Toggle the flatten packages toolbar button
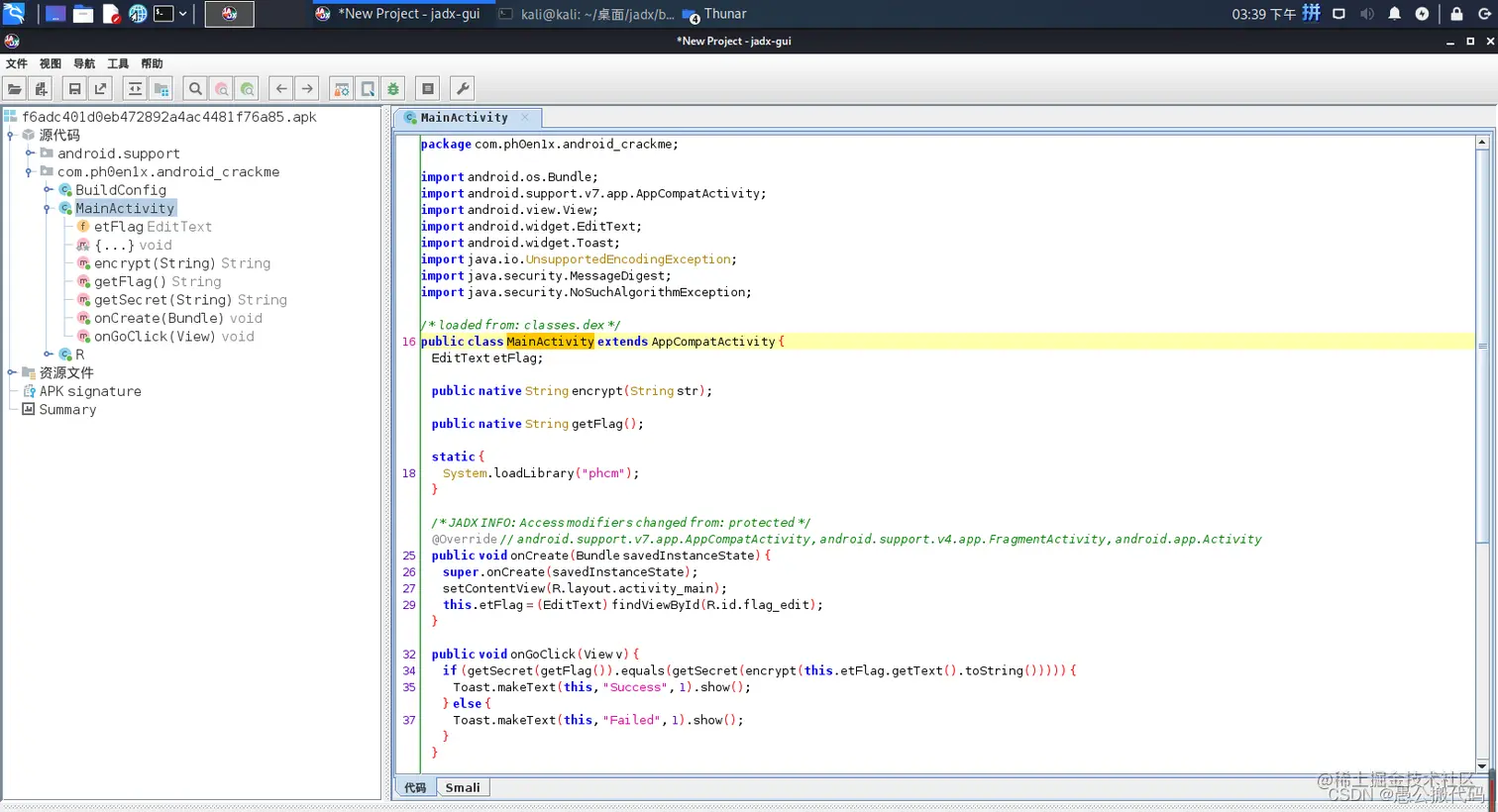Image resolution: width=1498 pixels, height=812 pixels. [x=160, y=89]
